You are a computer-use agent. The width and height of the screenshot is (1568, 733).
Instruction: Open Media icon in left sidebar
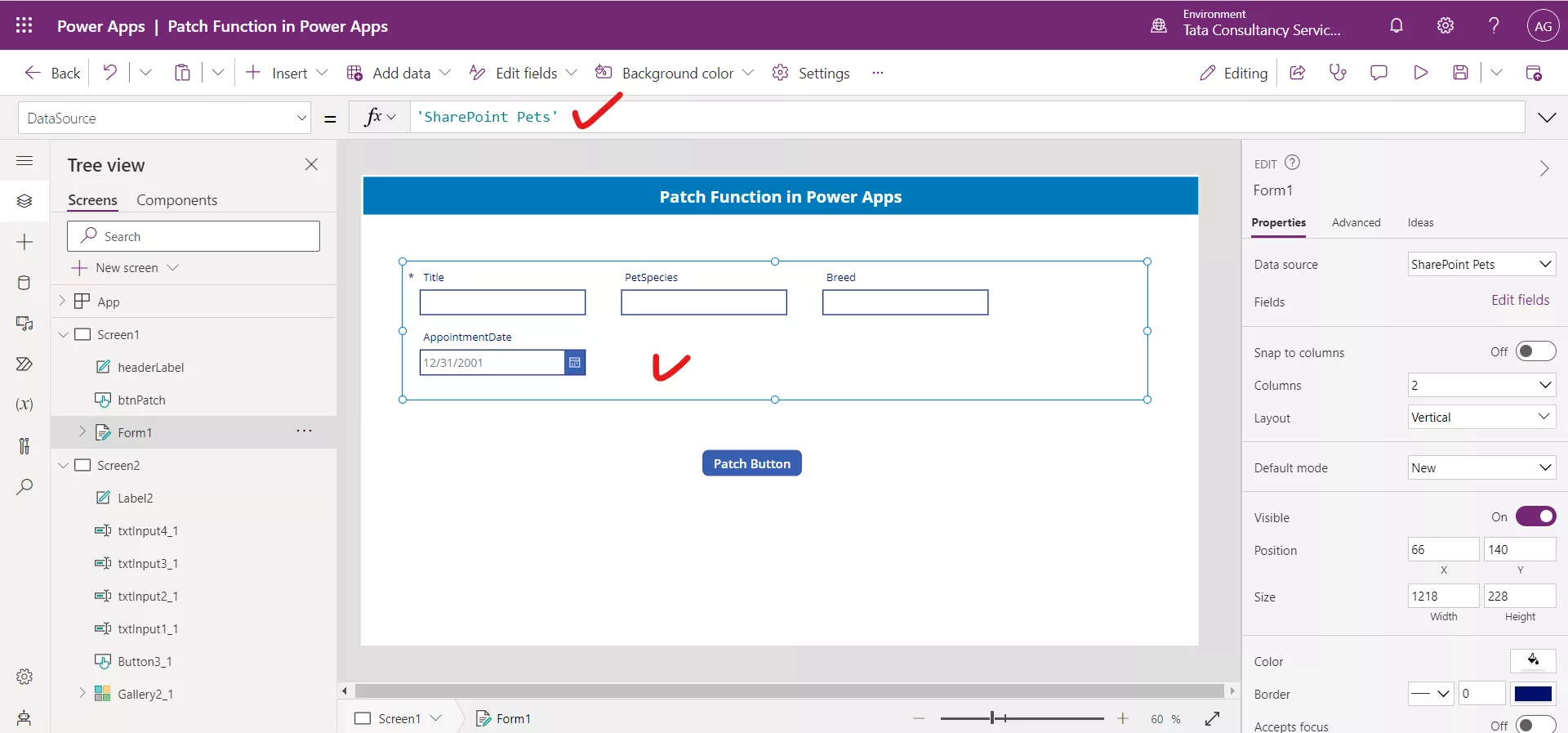click(24, 324)
